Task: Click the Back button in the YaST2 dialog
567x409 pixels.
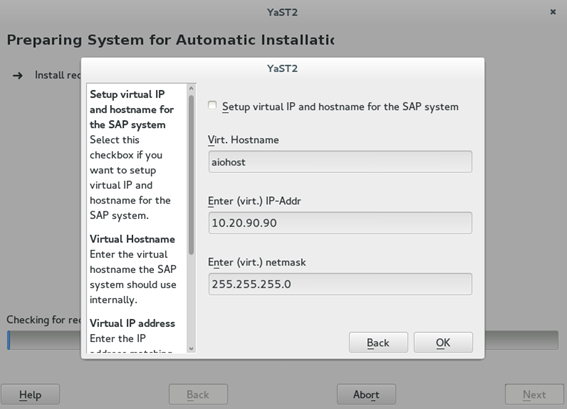Action: [378, 342]
